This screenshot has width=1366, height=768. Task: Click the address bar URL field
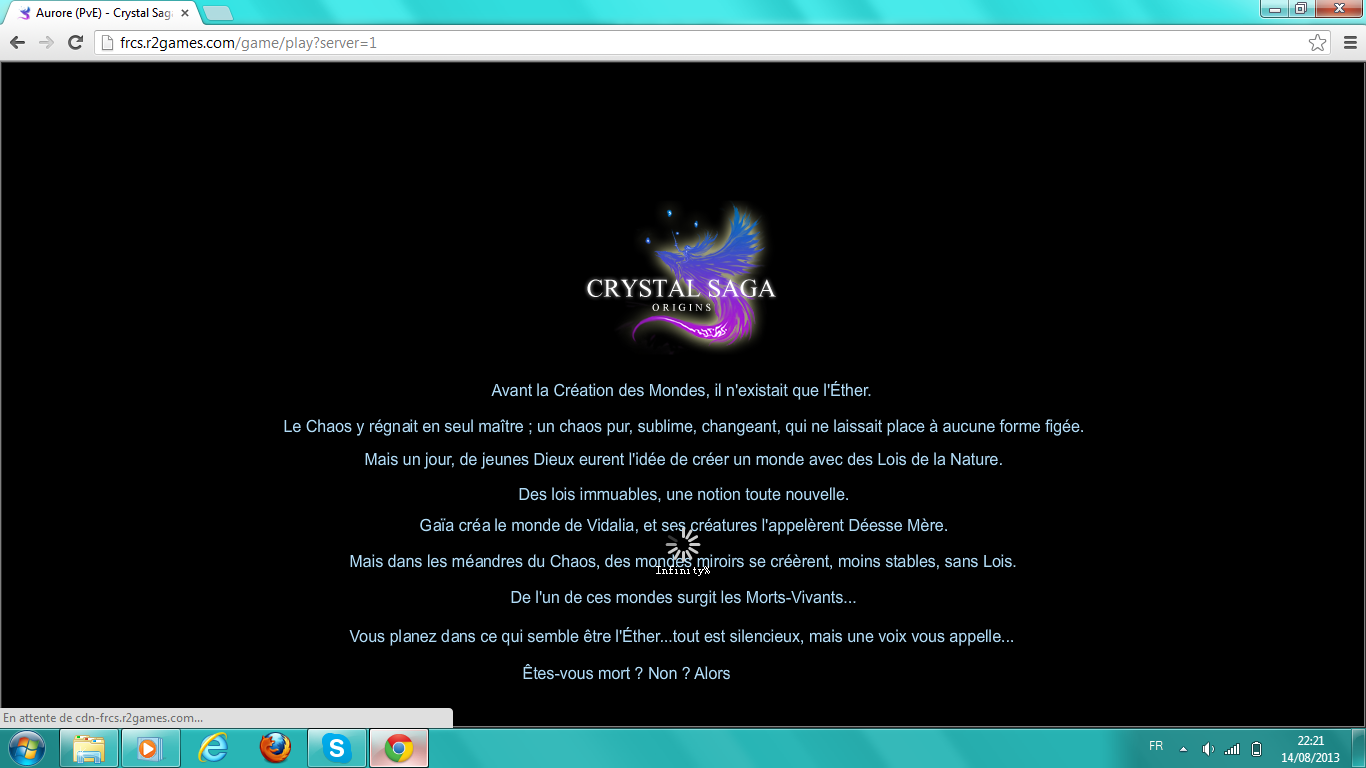(x=700, y=42)
